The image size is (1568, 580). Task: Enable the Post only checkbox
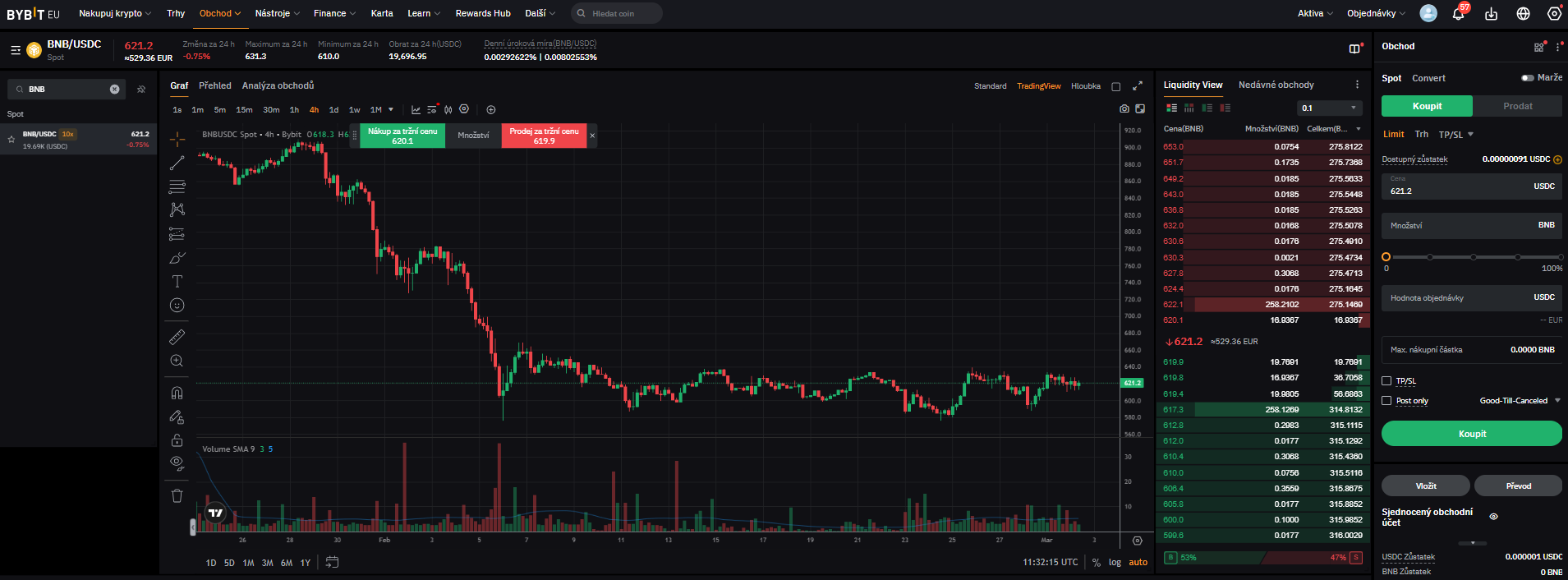pyautogui.click(x=1386, y=401)
